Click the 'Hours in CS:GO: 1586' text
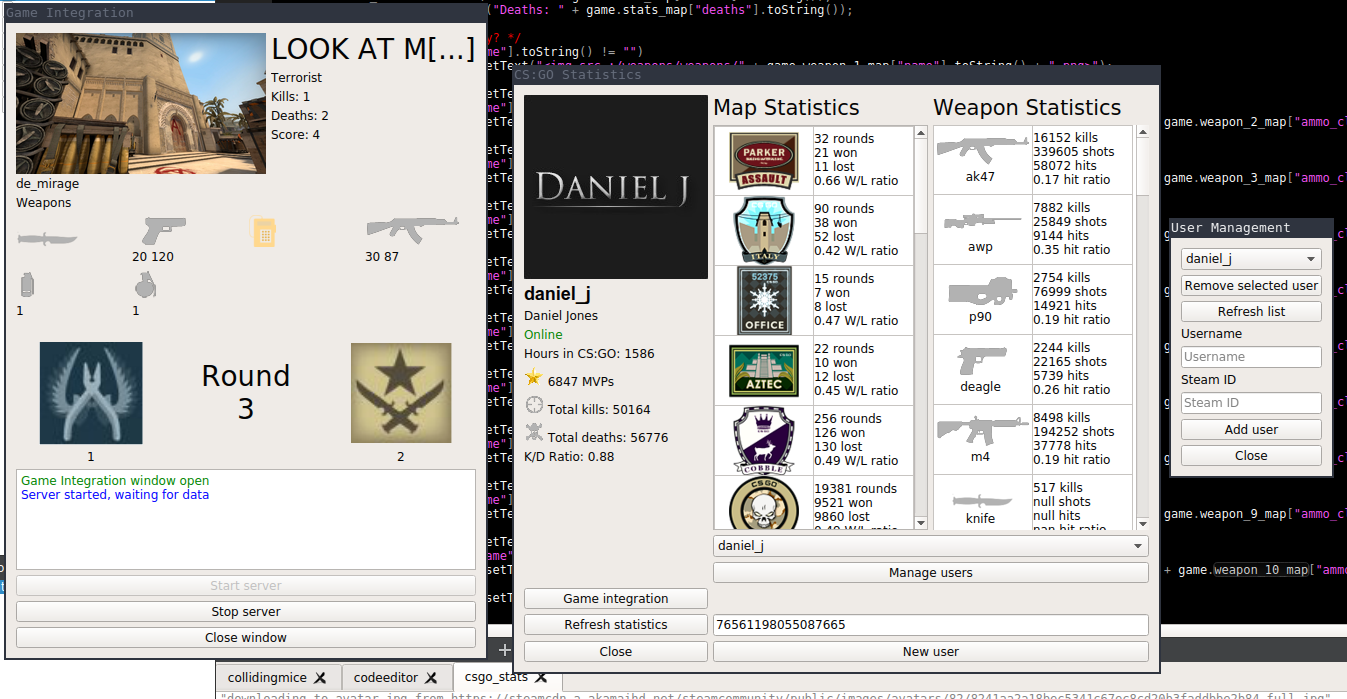 pyautogui.click(x=589, y=354)
